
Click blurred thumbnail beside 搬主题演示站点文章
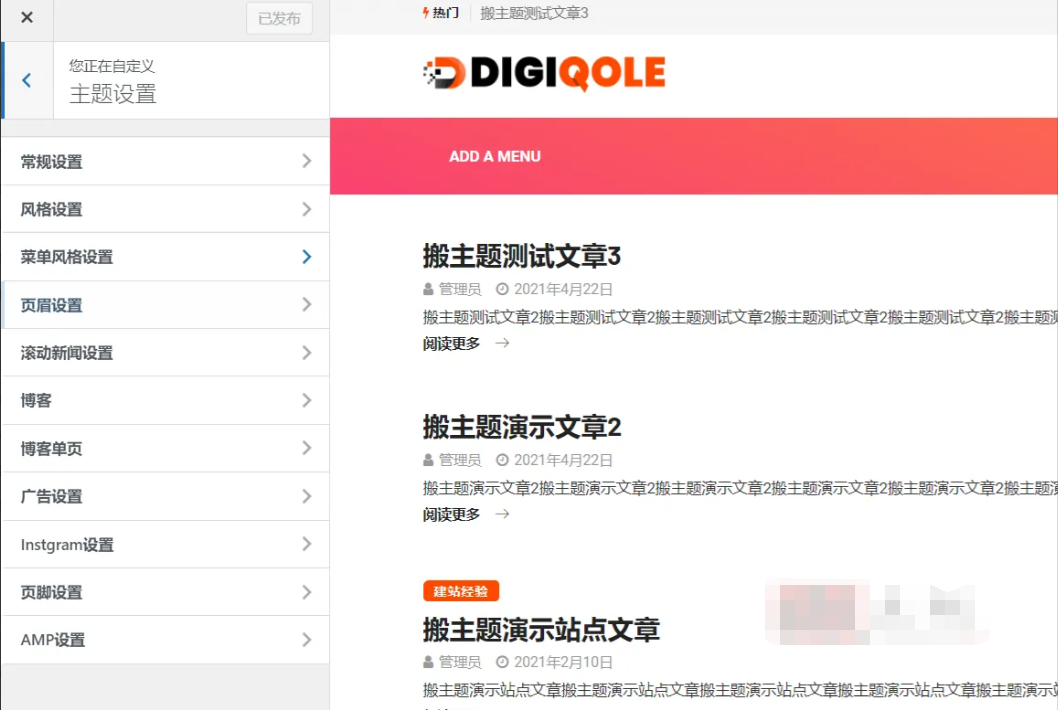pyautogui.click(x=877, y=612)
